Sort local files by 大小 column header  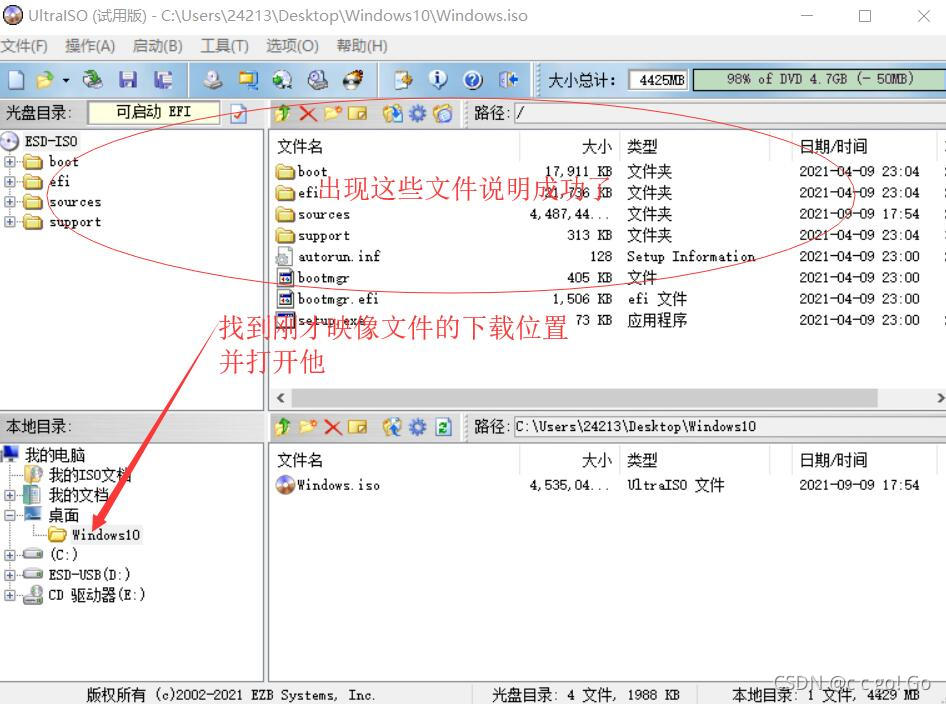point(597,460)
